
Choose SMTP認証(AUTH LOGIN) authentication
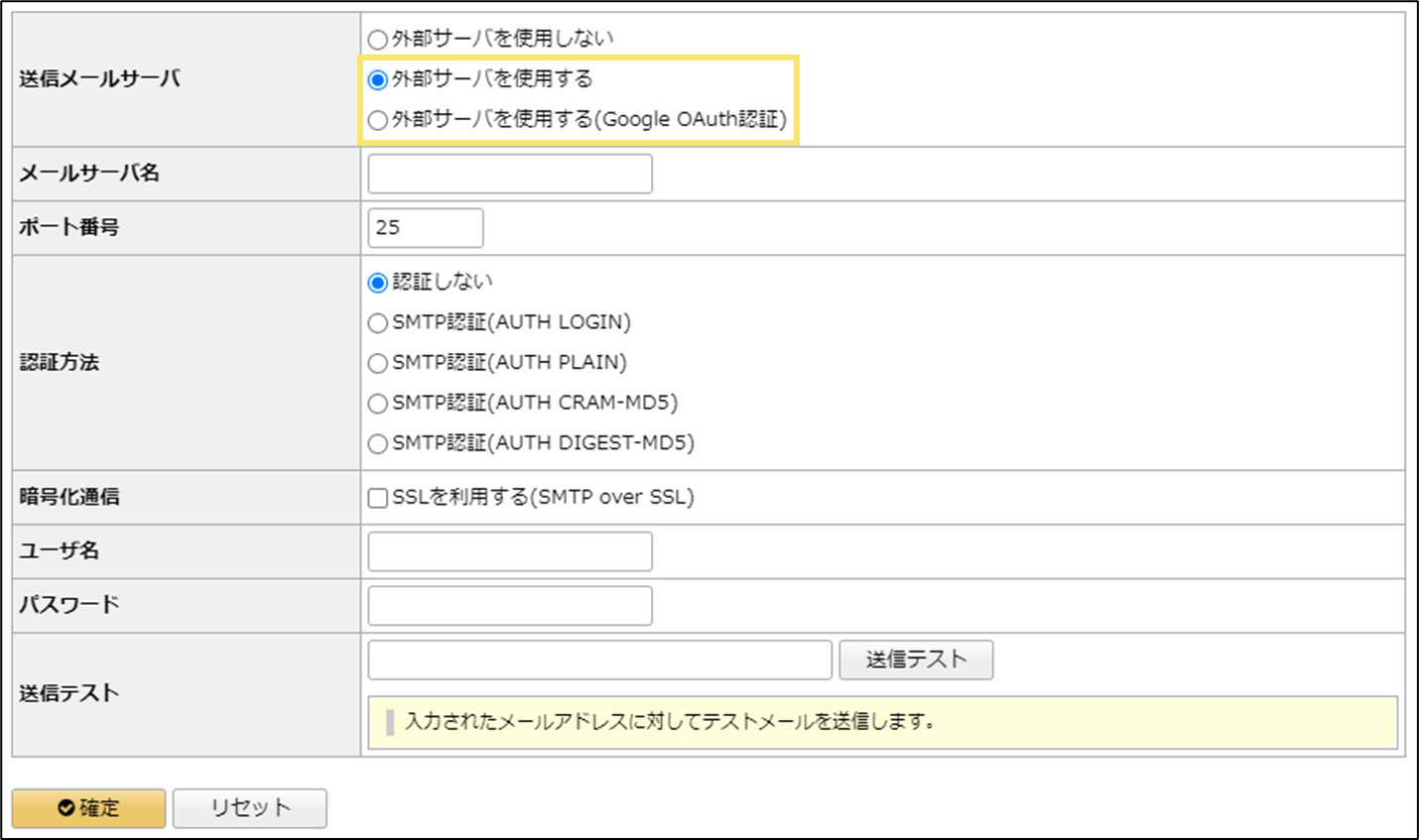[377, 322]
